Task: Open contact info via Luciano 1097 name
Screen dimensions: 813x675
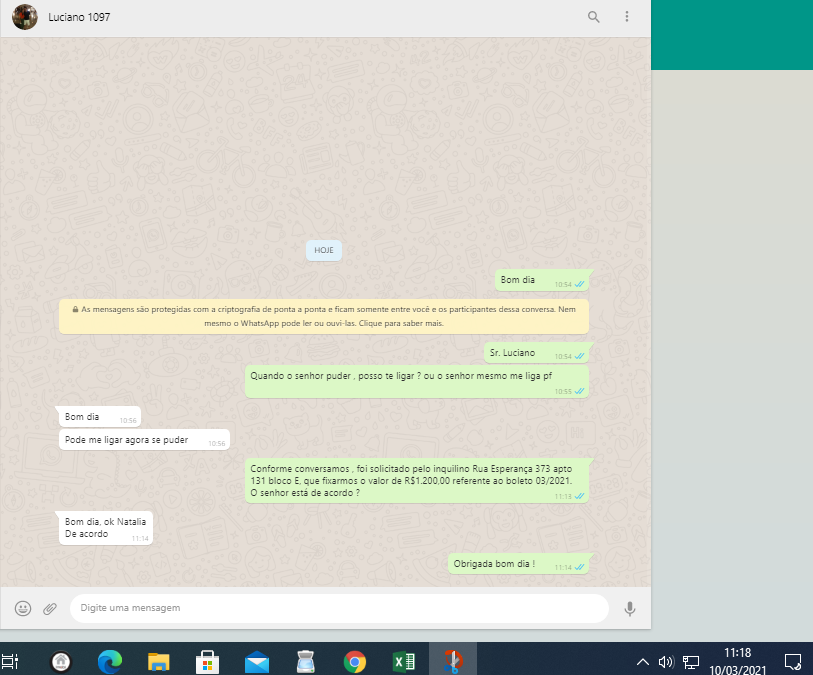Action: pyautogui.click(x=79, y=17)
